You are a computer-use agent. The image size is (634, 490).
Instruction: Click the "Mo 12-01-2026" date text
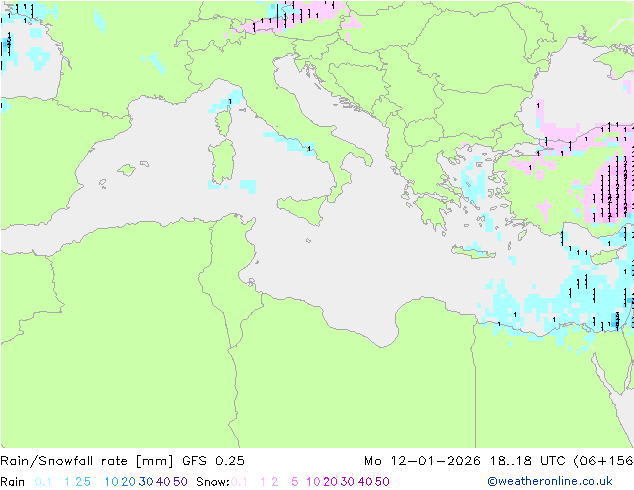[x=422, y=461]
